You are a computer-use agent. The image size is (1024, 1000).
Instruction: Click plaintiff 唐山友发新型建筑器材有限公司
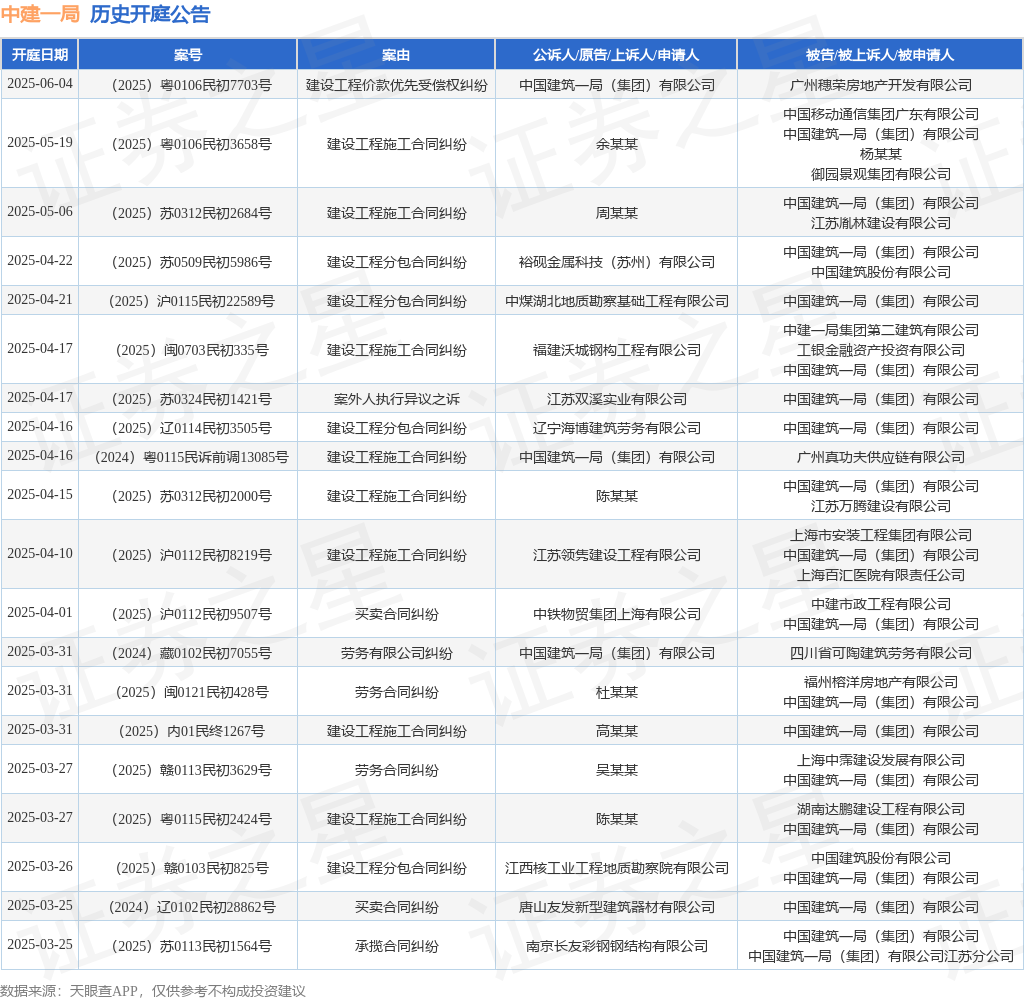[x=616, y=908]
